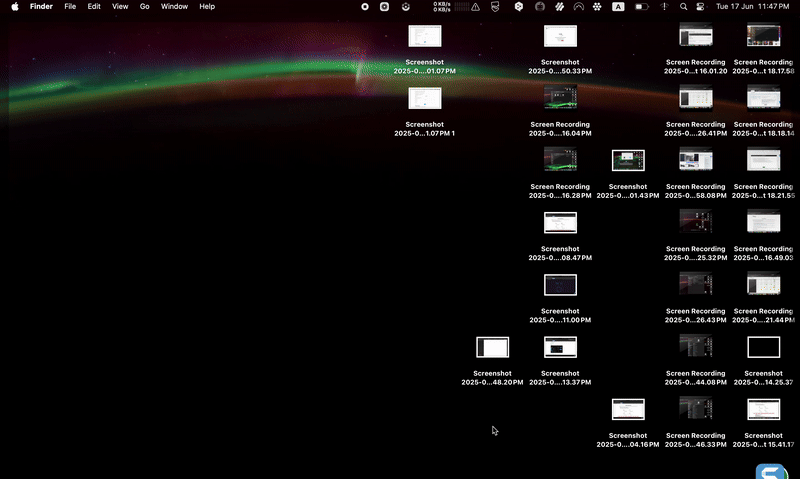Click the diagonal stripes menu bar icon
800x479 pixels.
(x=560, y=7)
